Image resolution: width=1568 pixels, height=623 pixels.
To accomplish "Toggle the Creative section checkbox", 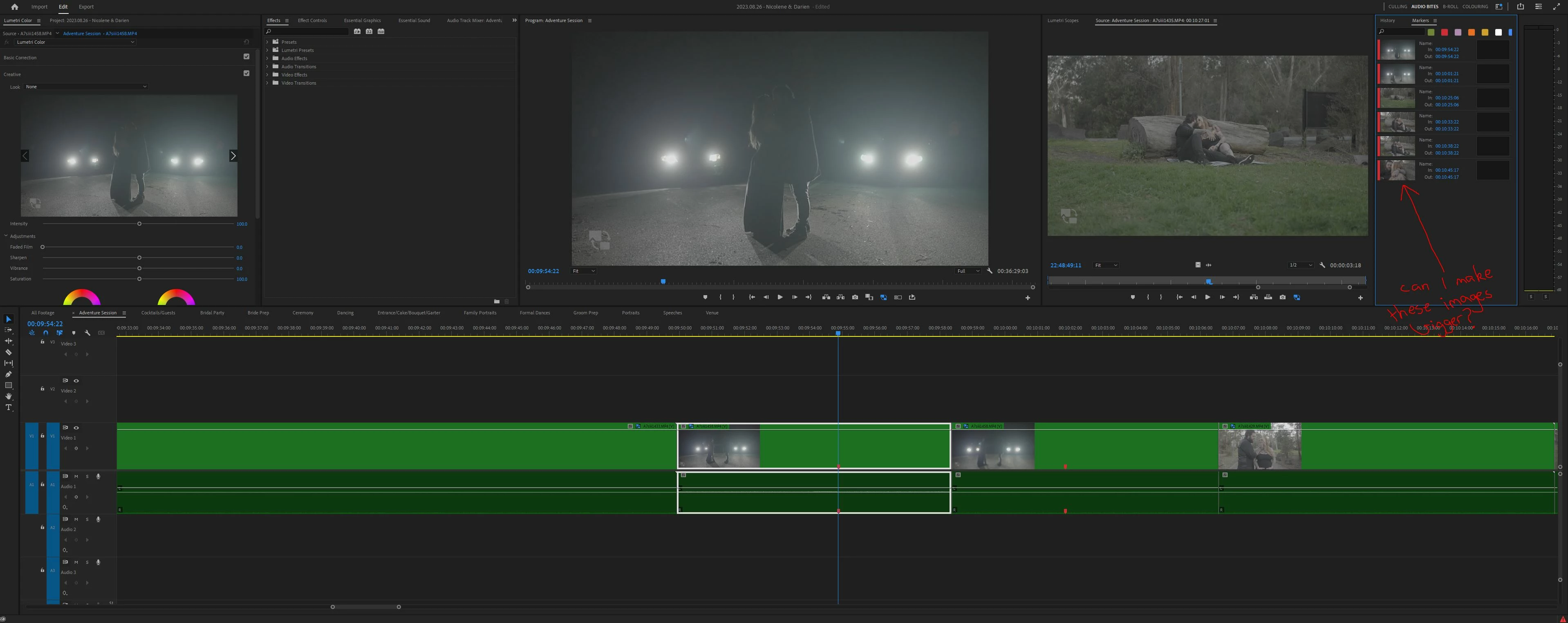I will coord(246,73).
